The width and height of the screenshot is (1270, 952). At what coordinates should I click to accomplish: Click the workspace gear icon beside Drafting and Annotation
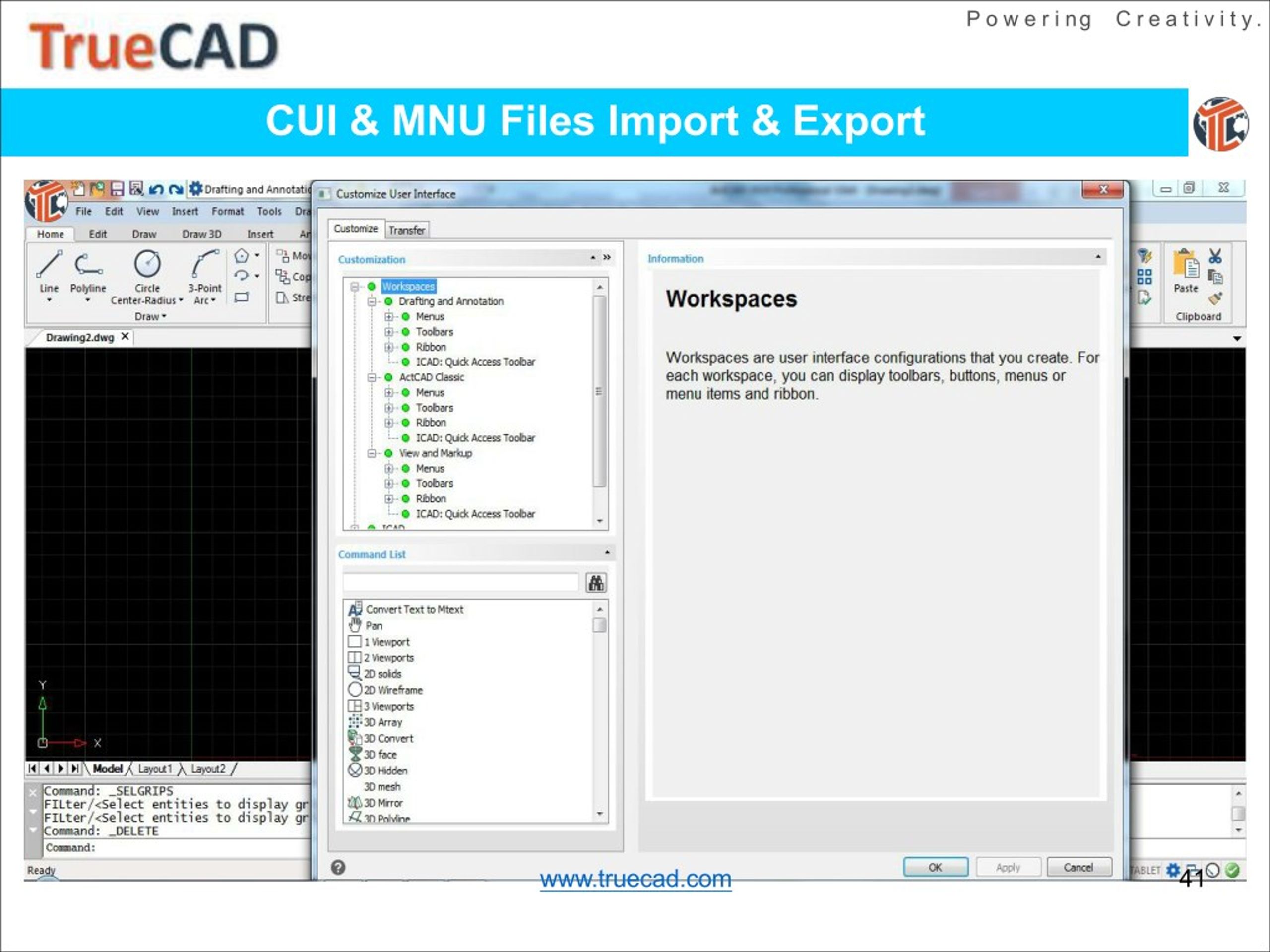tap(195, 188)
